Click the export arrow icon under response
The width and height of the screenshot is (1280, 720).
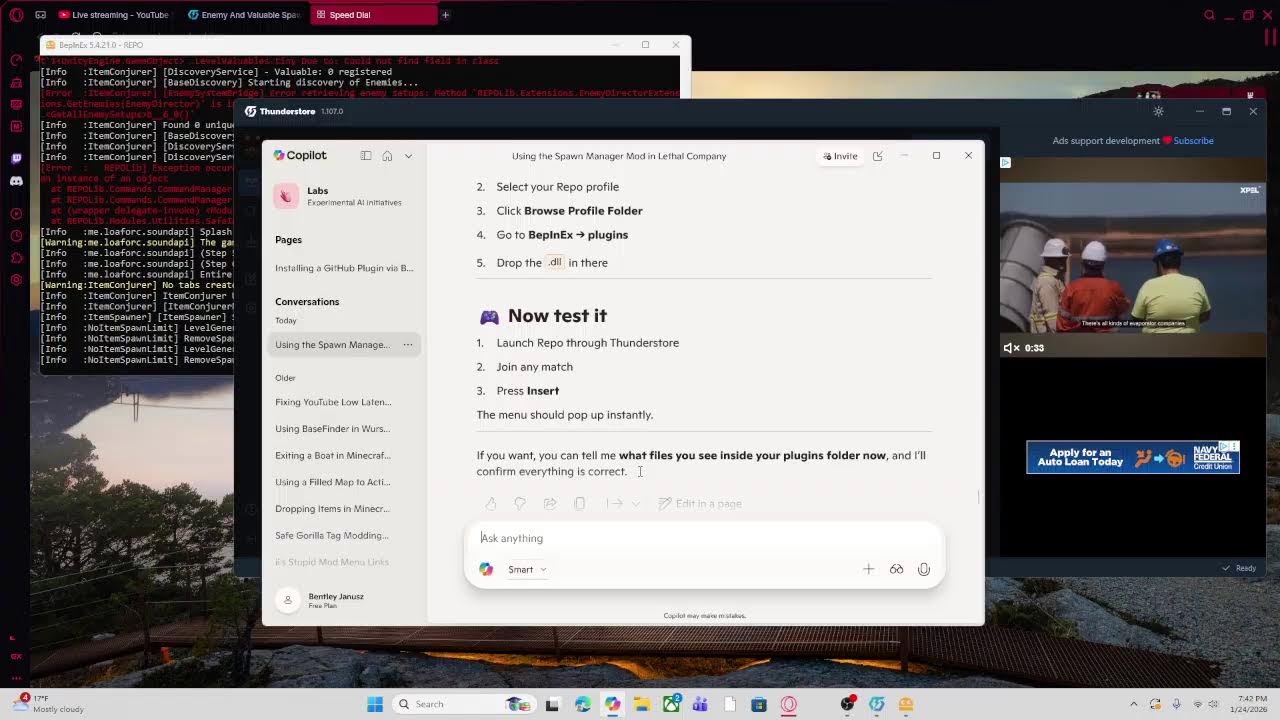pyautogui.click(x=614, y=504)
